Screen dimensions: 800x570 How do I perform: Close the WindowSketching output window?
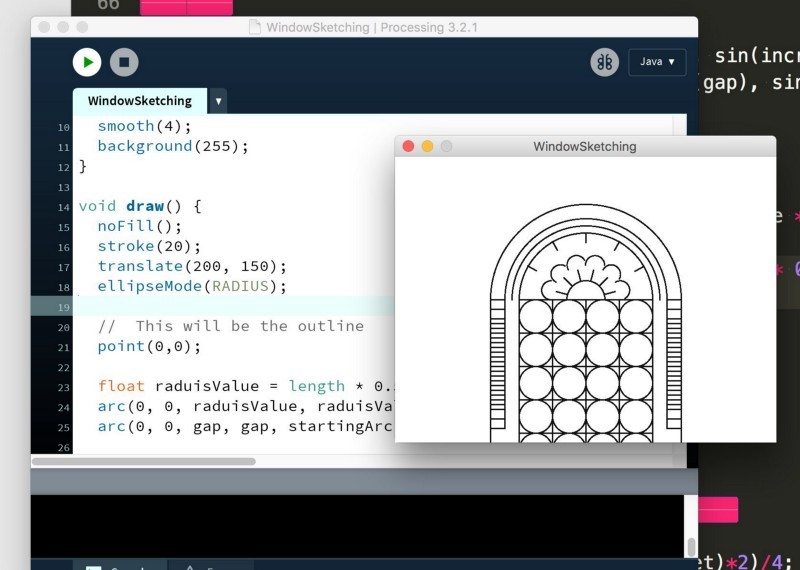click(408, 146)
